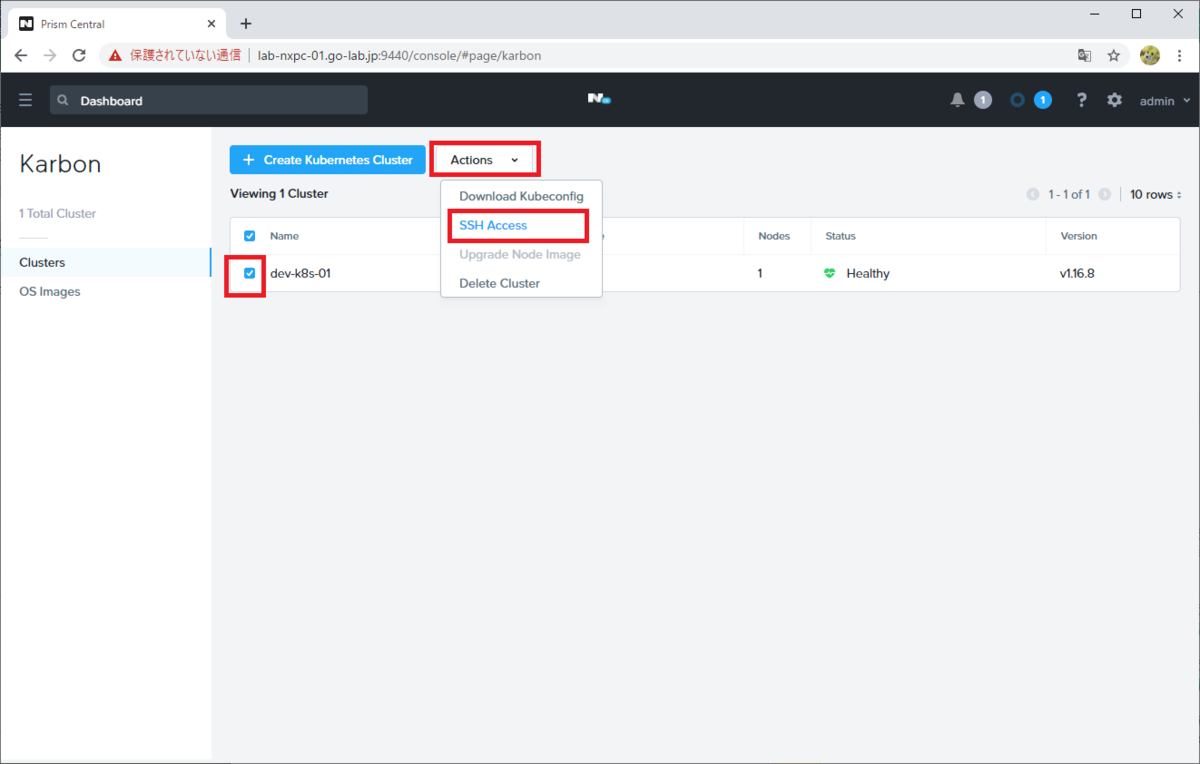Select Delete Cluster from Actions menu

click(x=521, y=283)
